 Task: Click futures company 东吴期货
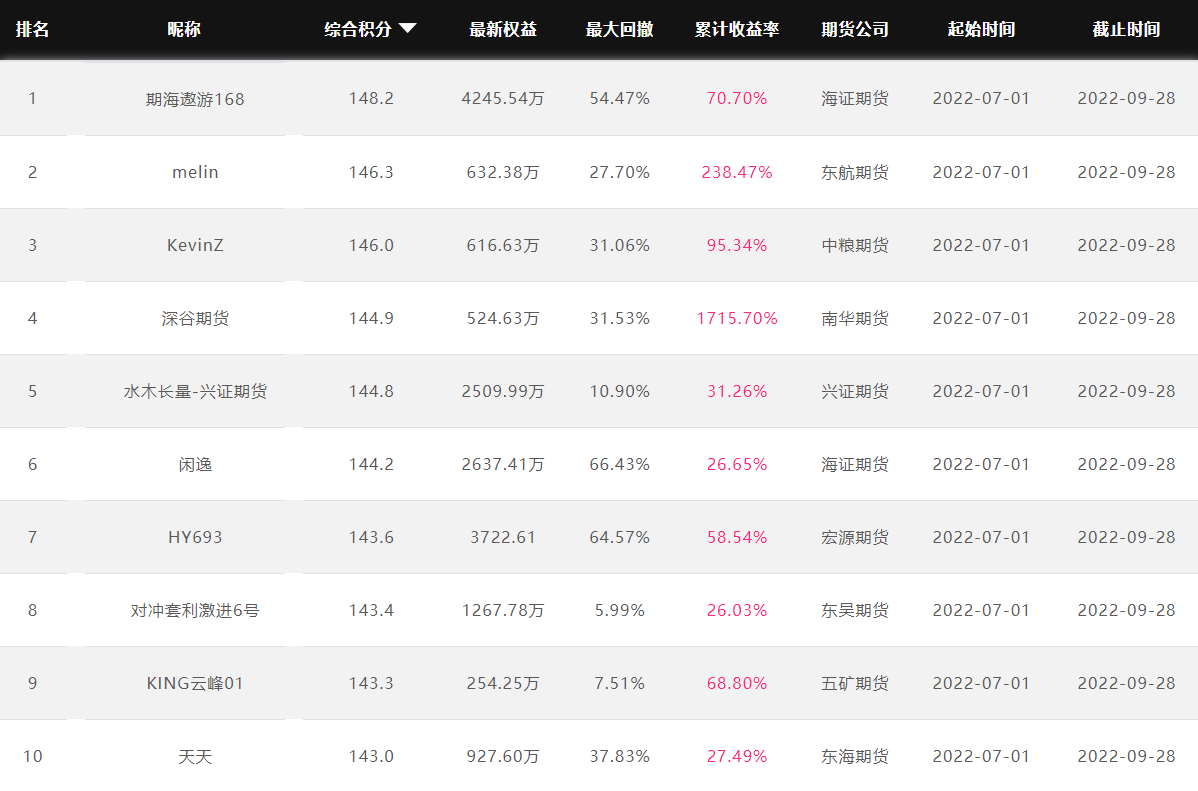pos(855,610)
